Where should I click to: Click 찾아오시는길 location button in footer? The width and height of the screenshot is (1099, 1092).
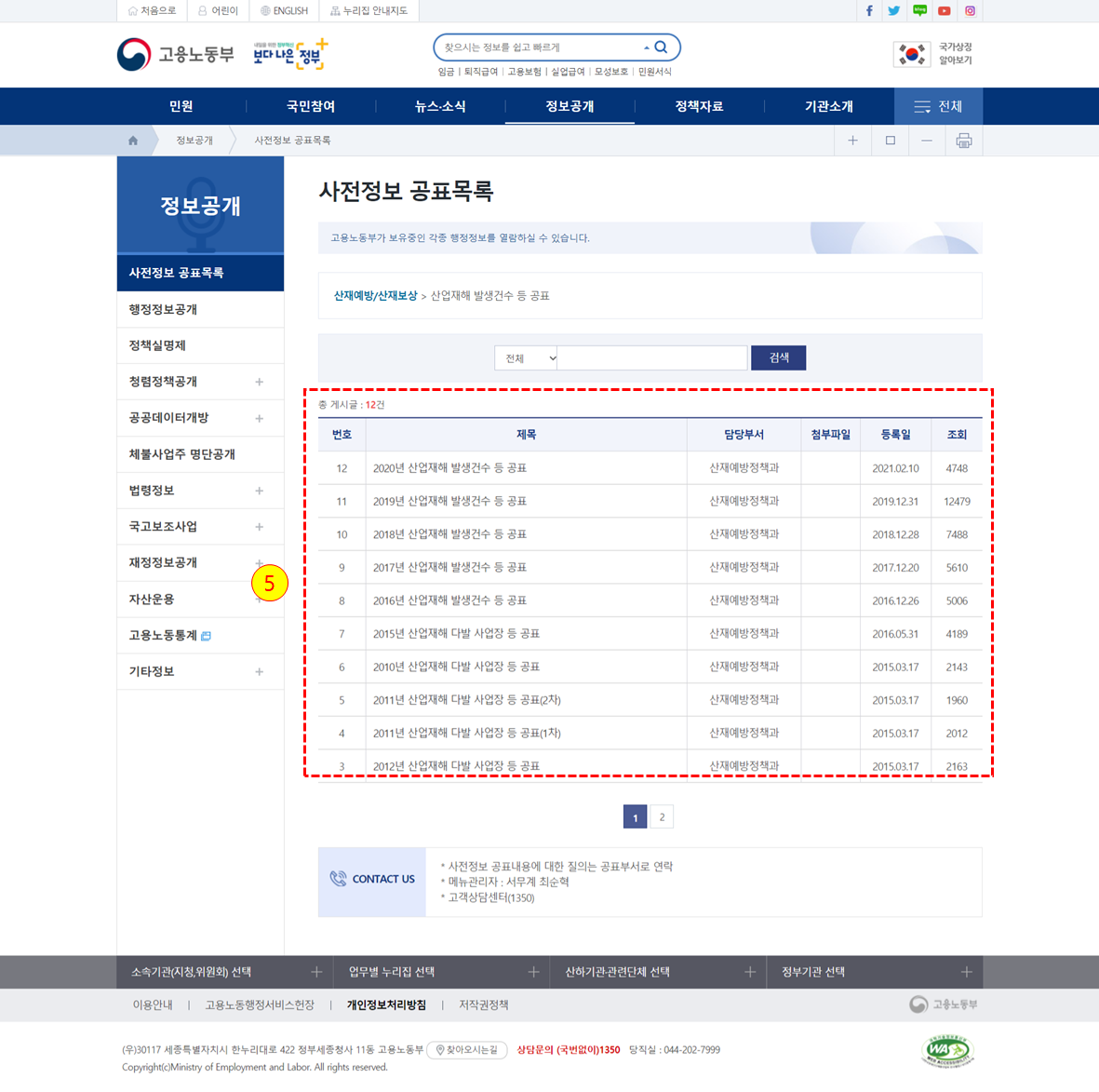click(x=467, y=1050)
